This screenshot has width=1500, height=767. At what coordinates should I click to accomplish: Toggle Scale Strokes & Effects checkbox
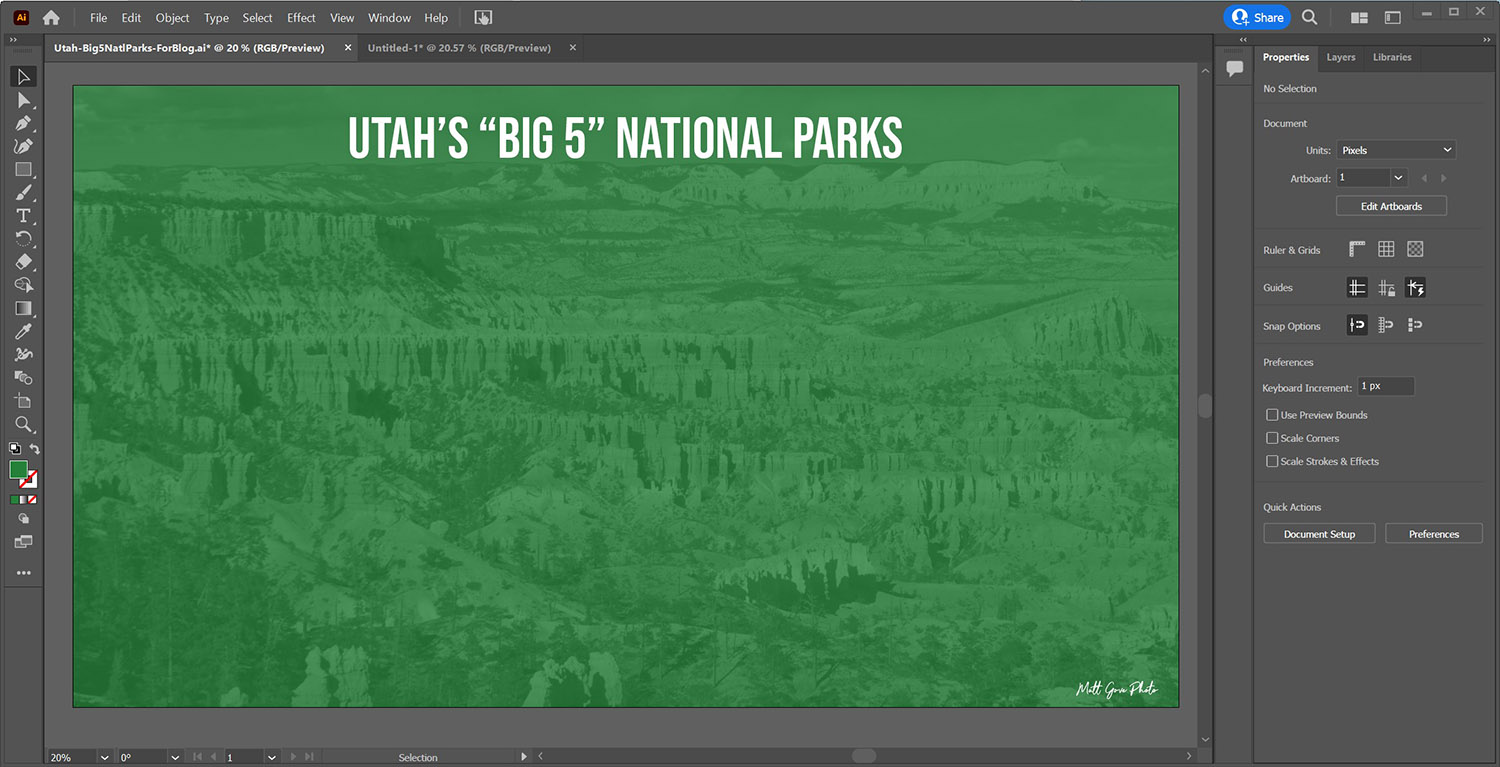(1272, 461)
